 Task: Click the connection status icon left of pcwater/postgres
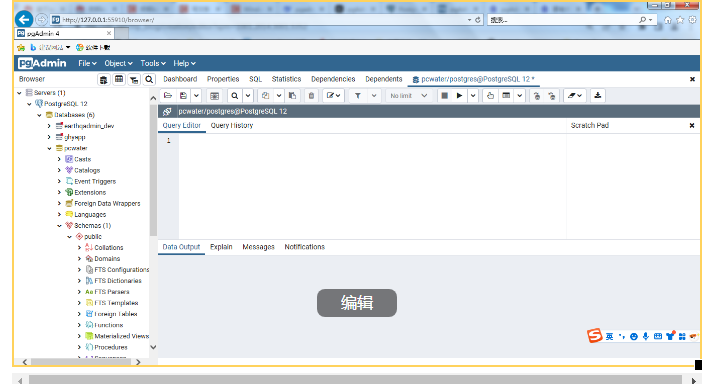[x=167, y=112]
